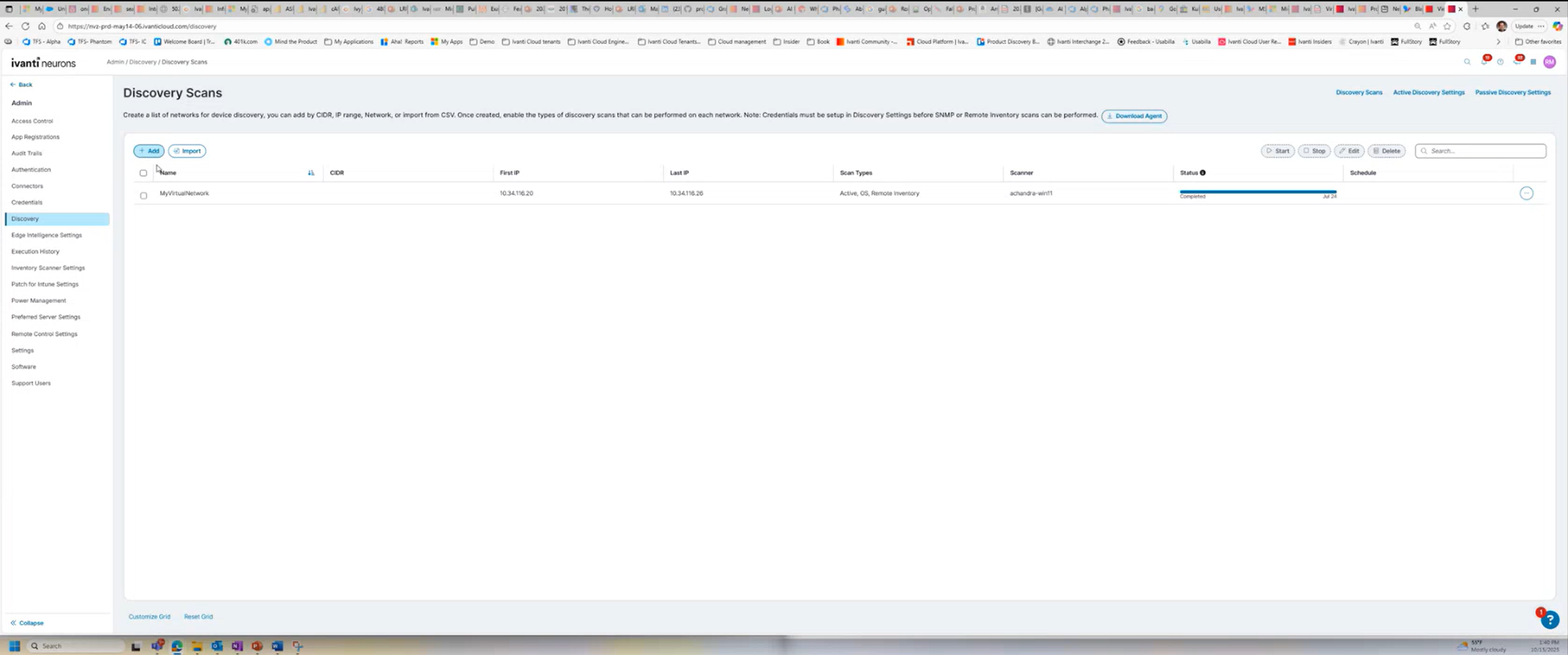The image size is (1568, 655).
Task: Click the Import button
Action: pyautogui.click(x=187, y=151)
